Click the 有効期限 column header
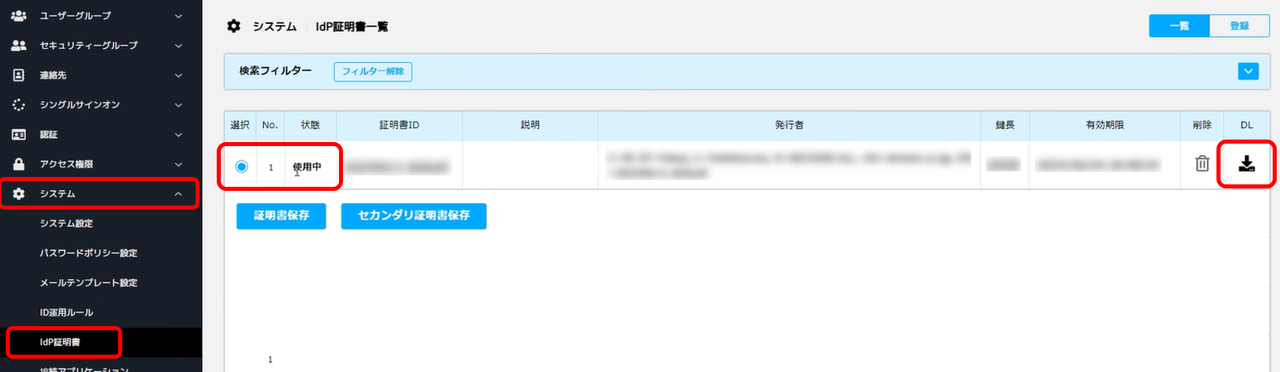The width and height of the screenshot is (1280, 372). click(x=1105, y=126)
